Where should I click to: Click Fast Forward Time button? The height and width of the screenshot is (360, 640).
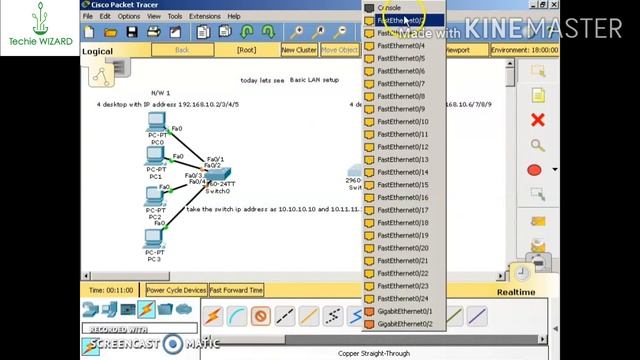[236, 290]
